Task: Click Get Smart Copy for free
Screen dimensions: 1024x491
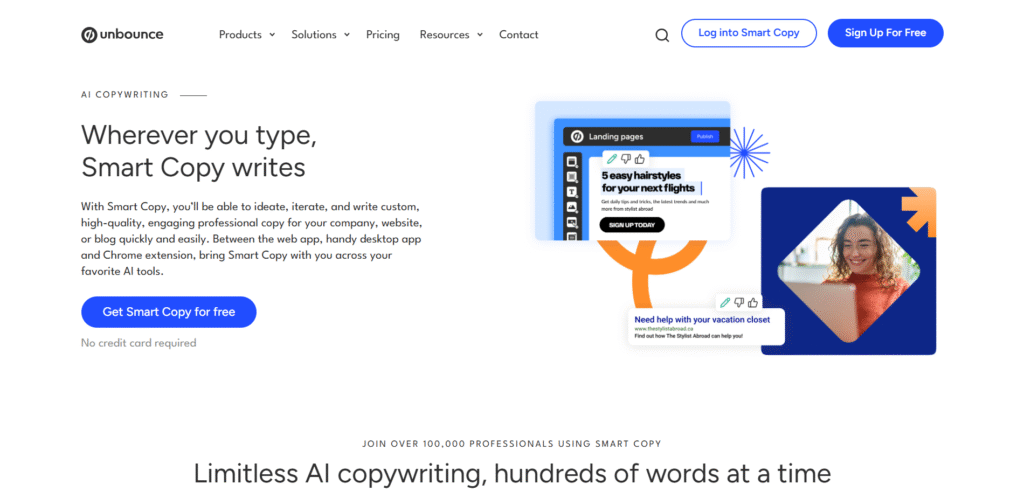Action: click(x=168, y=312)
